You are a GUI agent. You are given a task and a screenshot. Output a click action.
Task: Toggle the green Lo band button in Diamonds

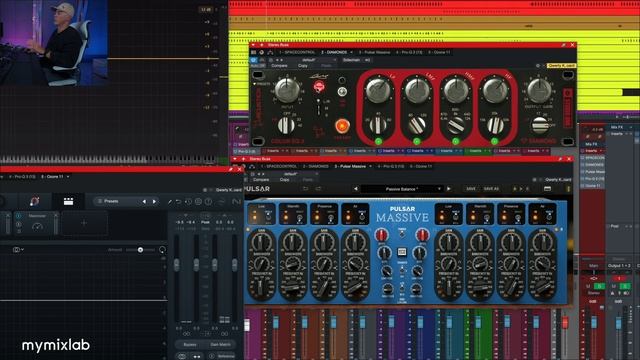[x=378, y=141]
